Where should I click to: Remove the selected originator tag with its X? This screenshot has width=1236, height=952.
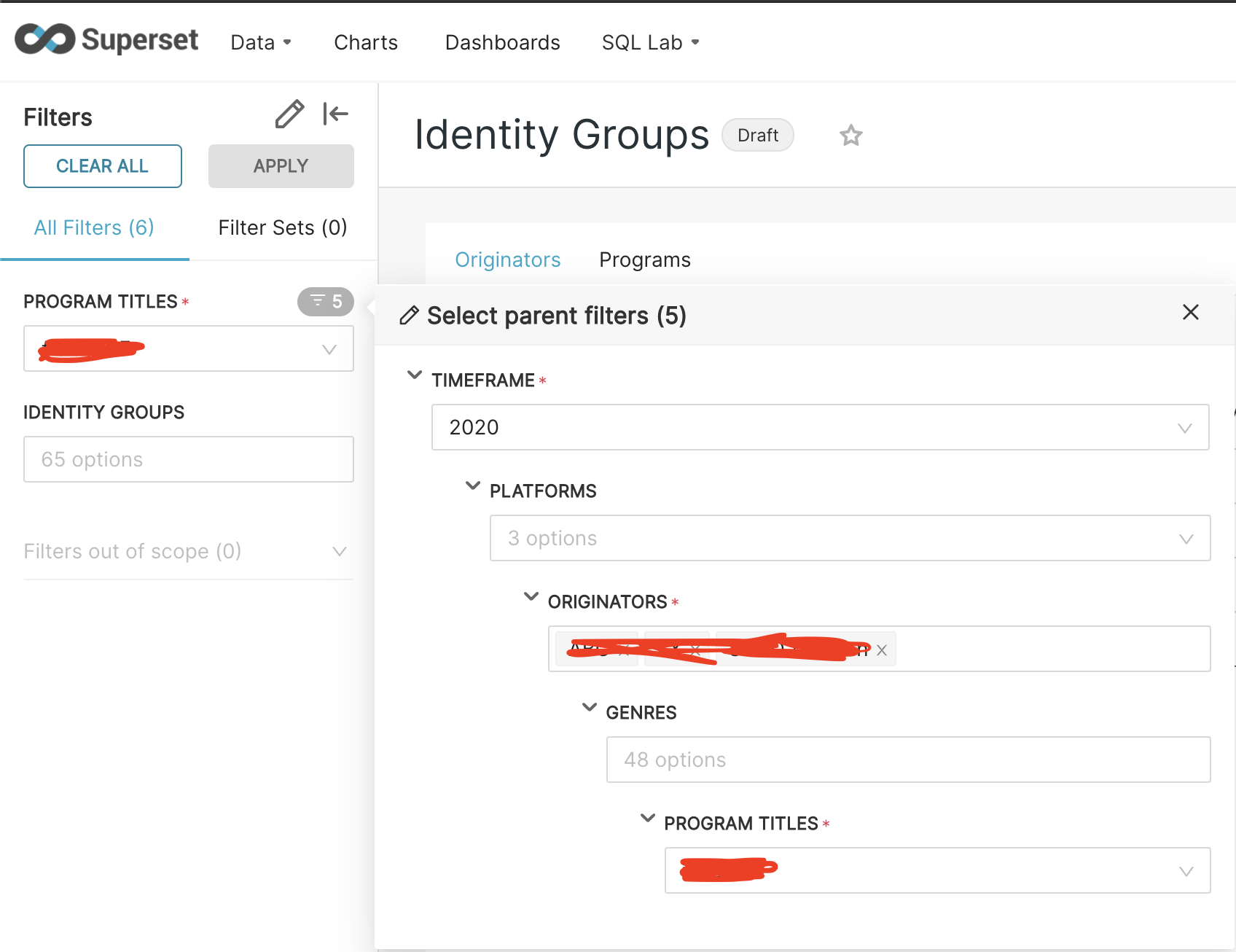882,649
